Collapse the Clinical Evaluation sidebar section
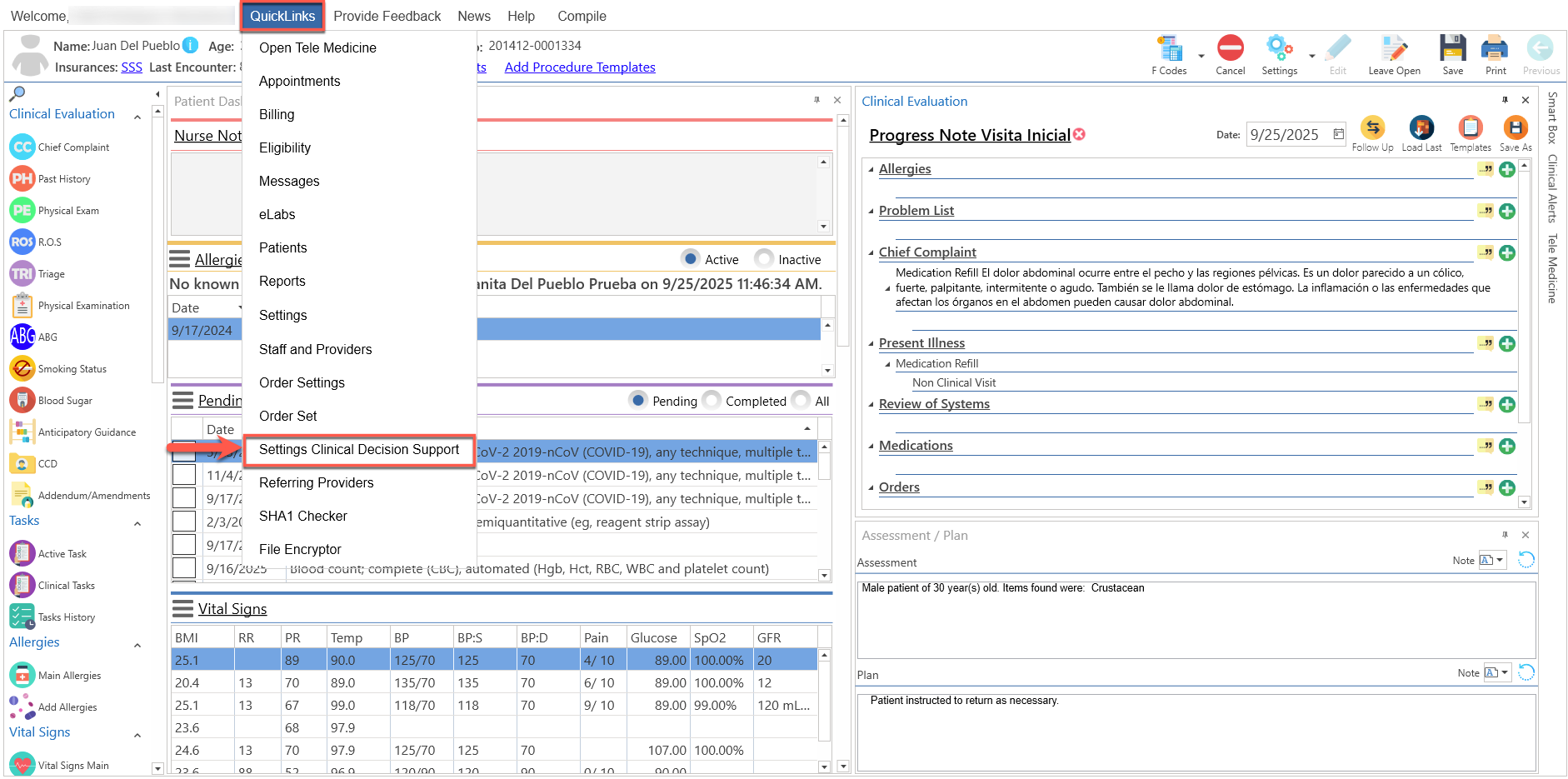The height and width of the screenshot is (779, 1568). 137,117
